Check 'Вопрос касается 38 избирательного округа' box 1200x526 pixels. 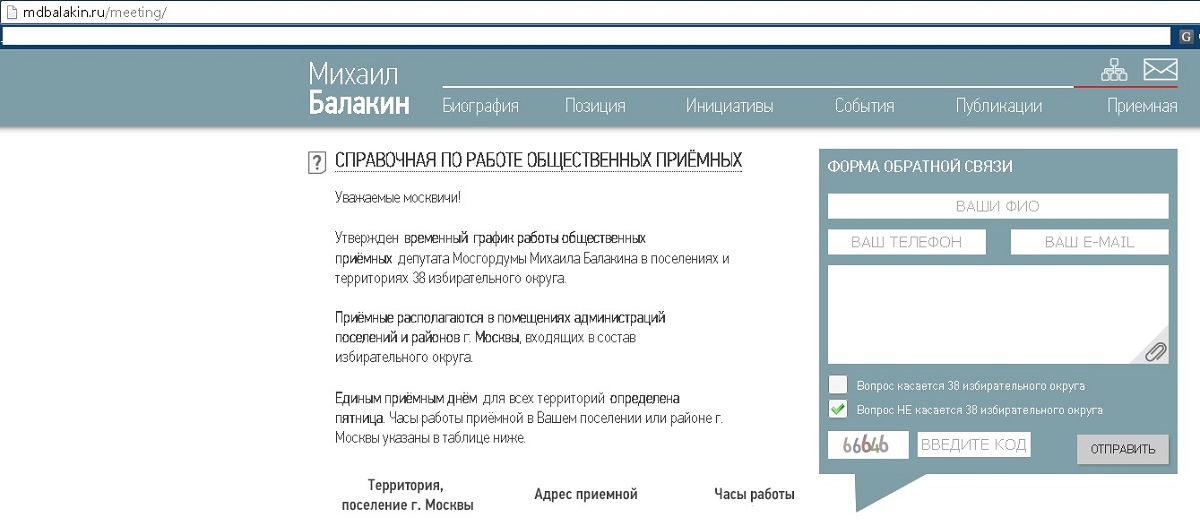[838, 385]
